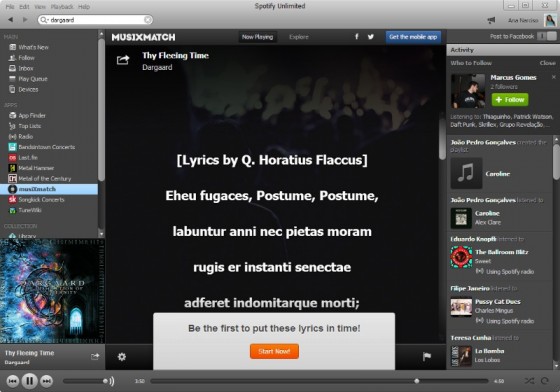Open Alex Clare artist link
This screenshot has height=392, width=560.
point(488,222)
